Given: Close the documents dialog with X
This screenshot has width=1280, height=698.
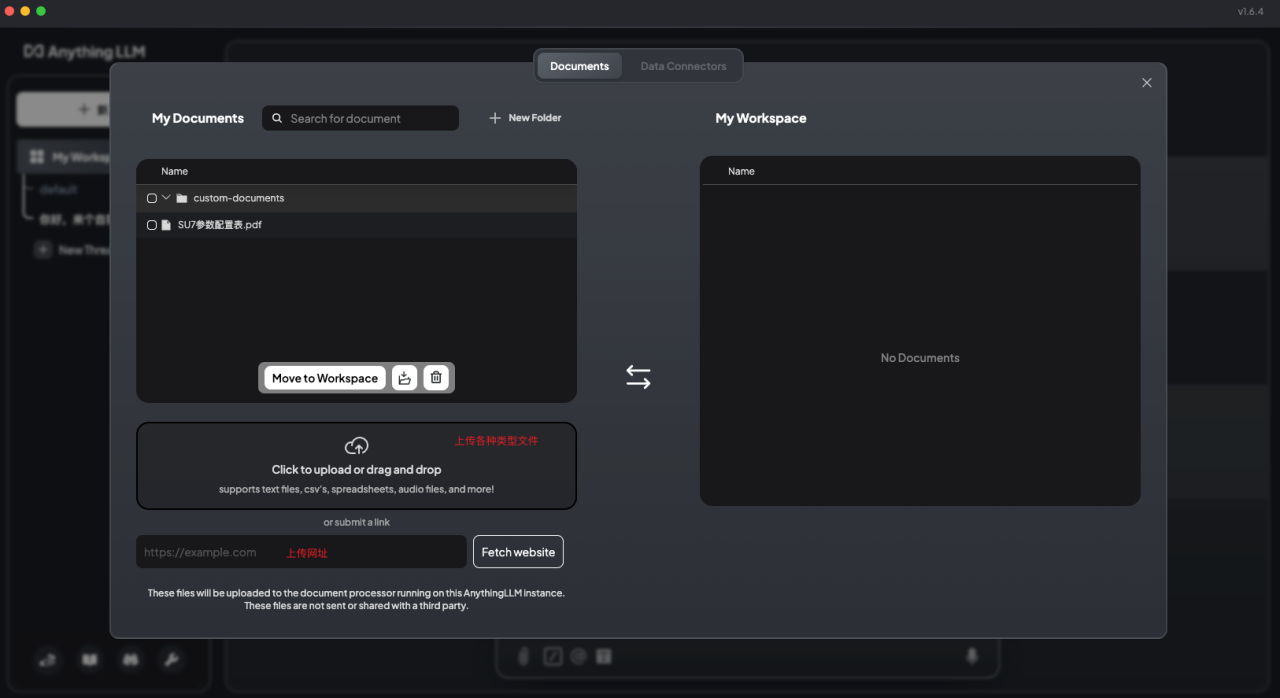Looking at the screenshot, I should pos(1147,83).
